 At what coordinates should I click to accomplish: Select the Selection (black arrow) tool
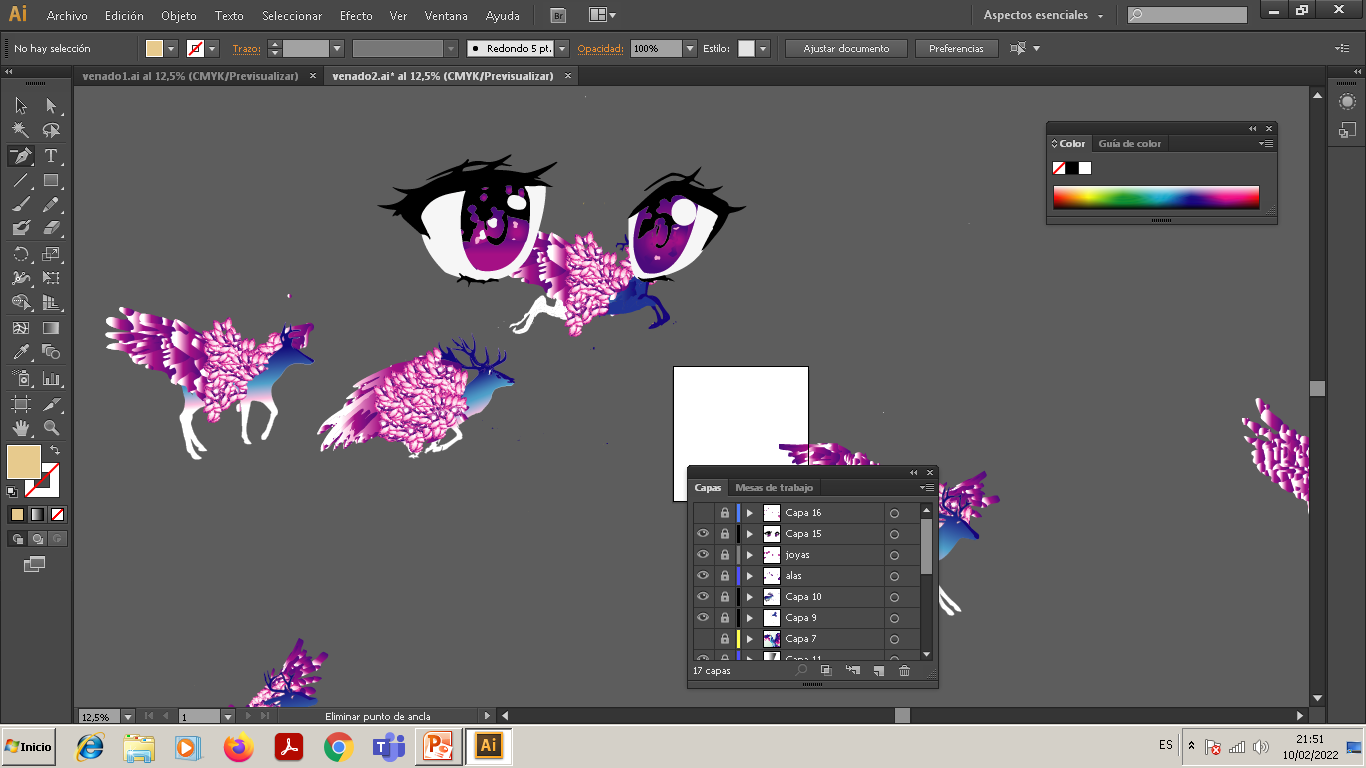click(x=21, y=106)
